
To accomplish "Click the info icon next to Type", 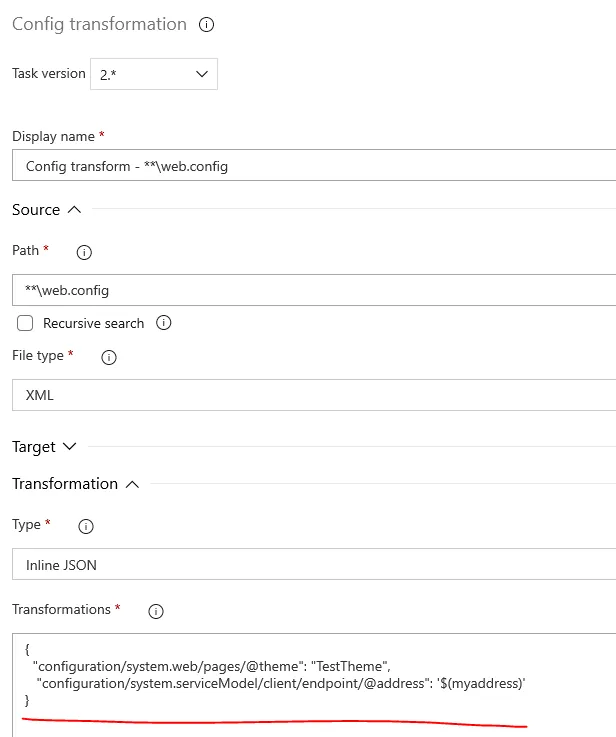I will click(85, 526).
